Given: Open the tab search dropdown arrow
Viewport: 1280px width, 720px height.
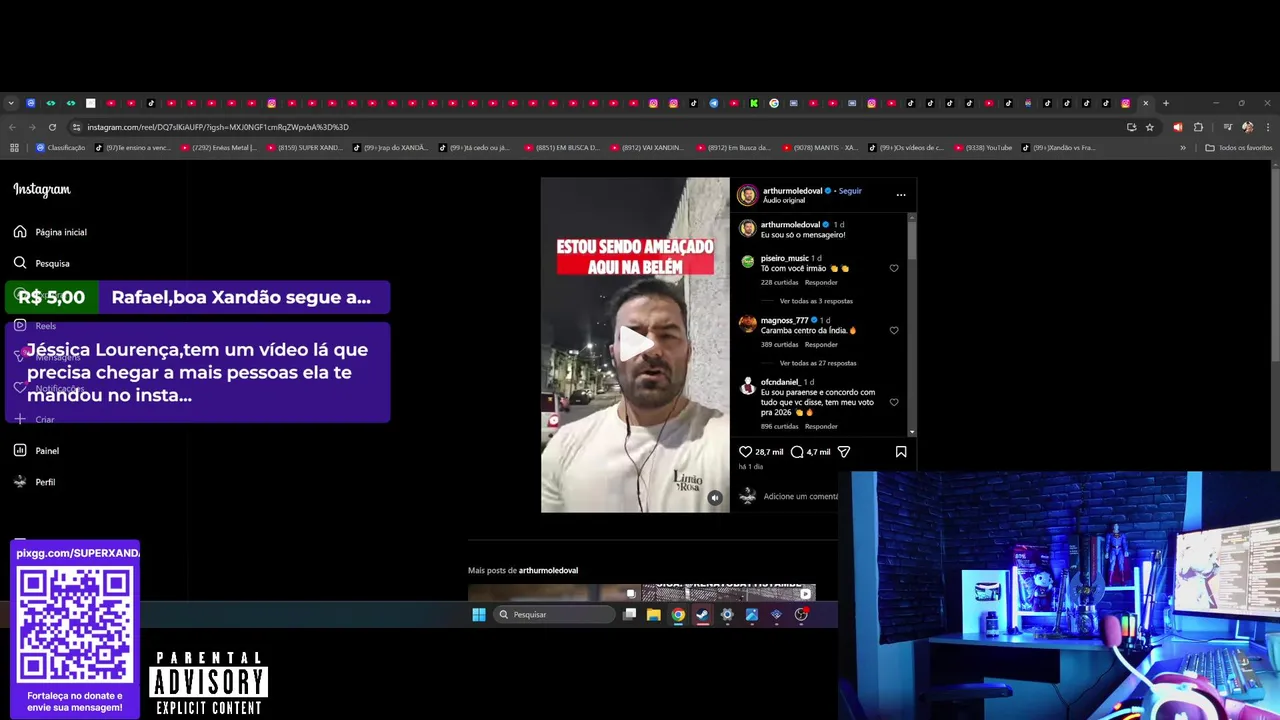Looking at the screenshot, I should pyautogui.click(x=11, y=103).
